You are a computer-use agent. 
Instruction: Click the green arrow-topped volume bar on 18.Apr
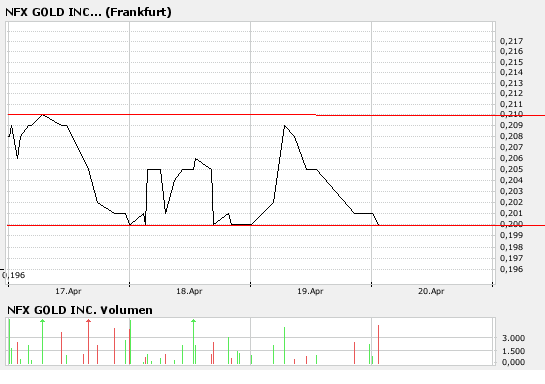194,342
